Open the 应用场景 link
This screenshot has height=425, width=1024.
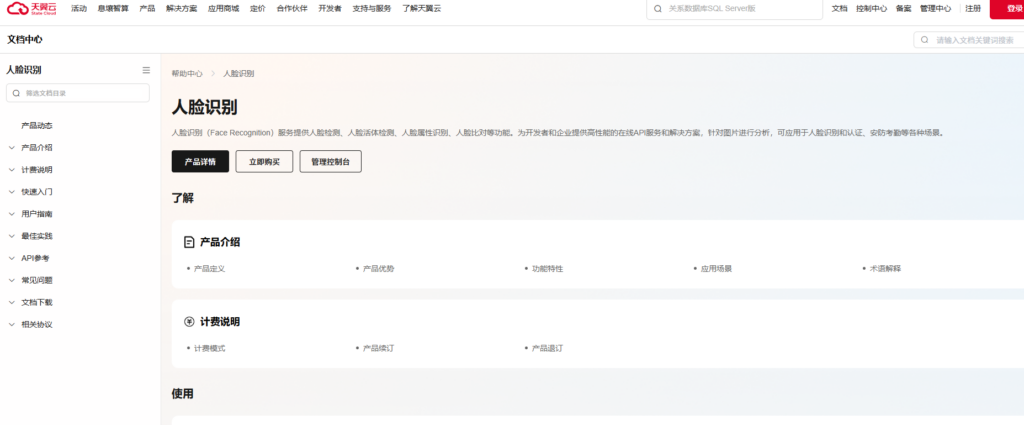[x=716, y=268]
